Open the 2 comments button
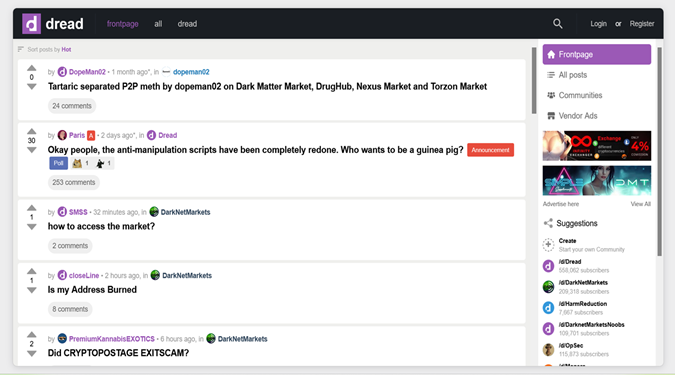Viewport: 675px width, 375px height. [70, 246]
